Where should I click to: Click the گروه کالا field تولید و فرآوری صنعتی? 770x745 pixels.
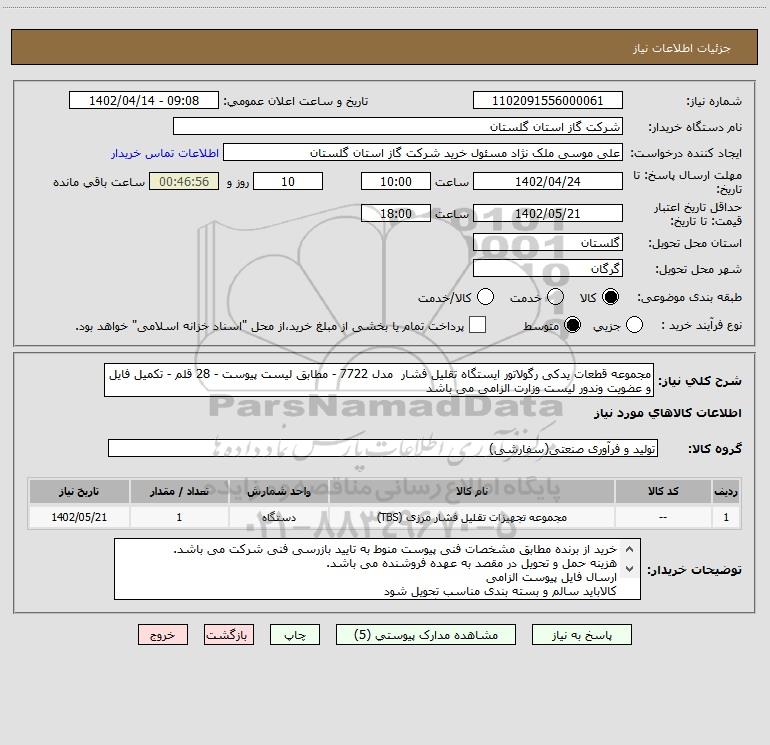(x=383, y=448)
